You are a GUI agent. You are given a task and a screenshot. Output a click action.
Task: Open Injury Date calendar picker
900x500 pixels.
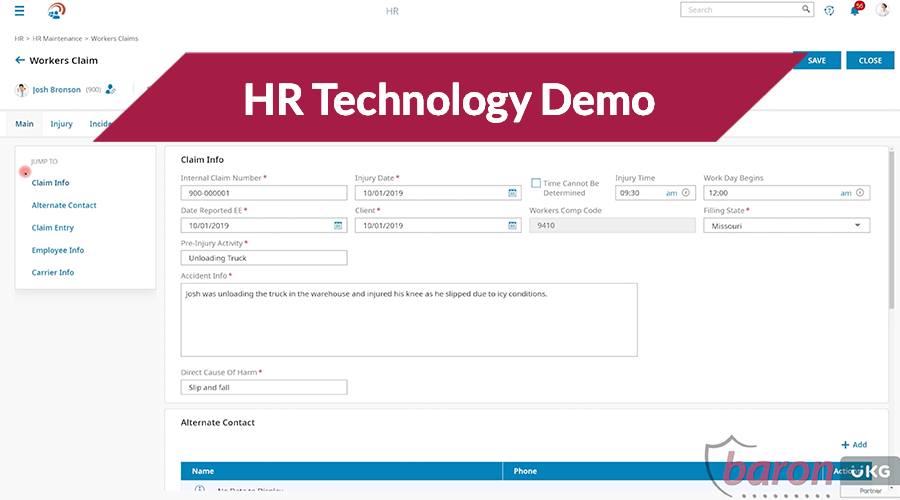tap(512, 193)
